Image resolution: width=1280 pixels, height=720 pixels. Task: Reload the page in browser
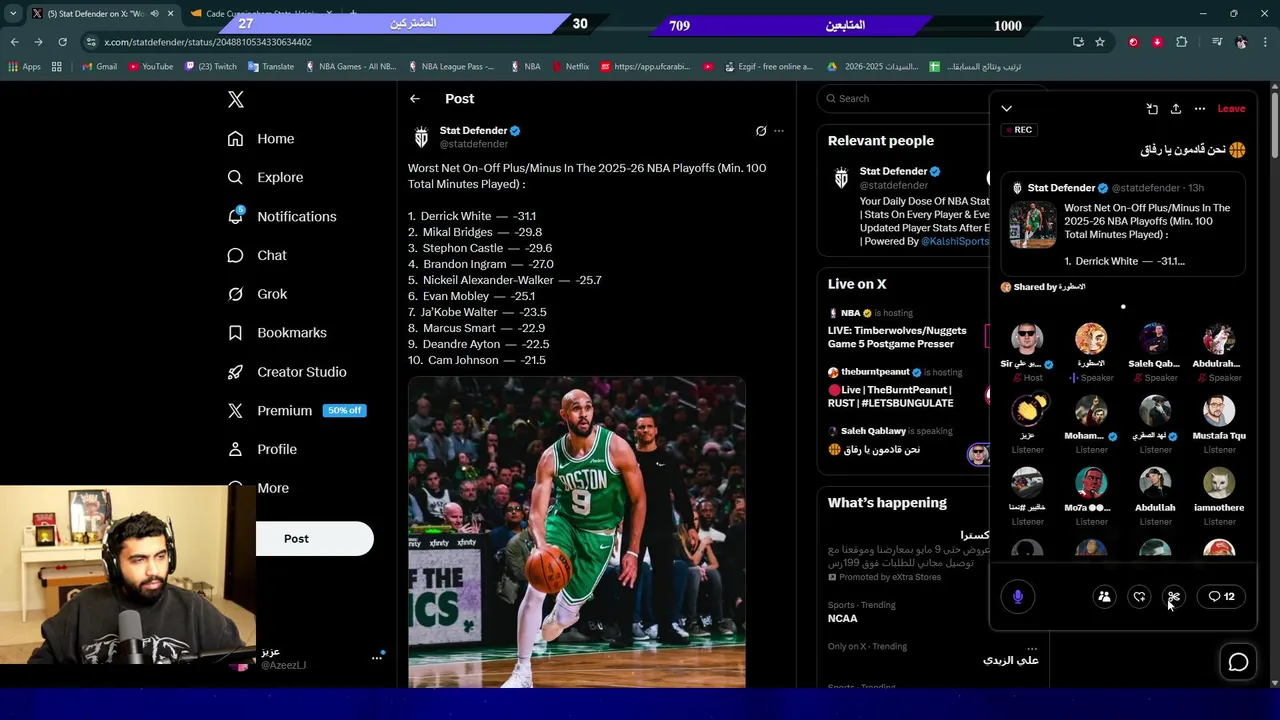[x=62, y=42]
